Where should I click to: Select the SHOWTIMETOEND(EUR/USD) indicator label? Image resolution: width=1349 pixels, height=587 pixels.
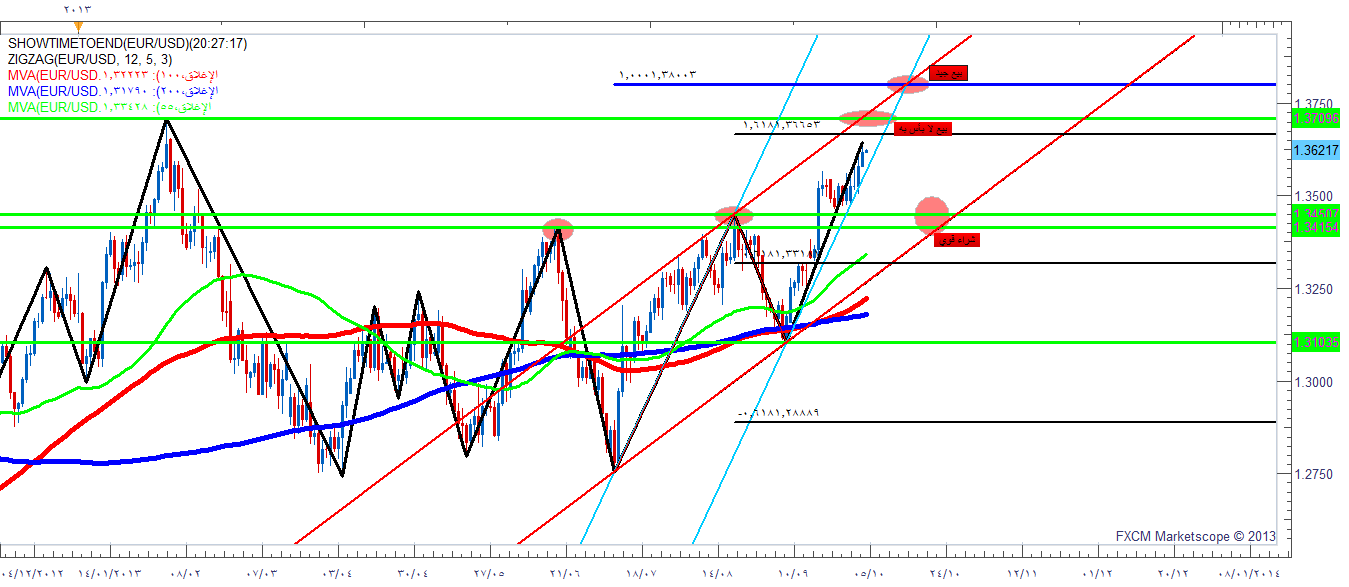pyautogui.click(x=127, y=44)
